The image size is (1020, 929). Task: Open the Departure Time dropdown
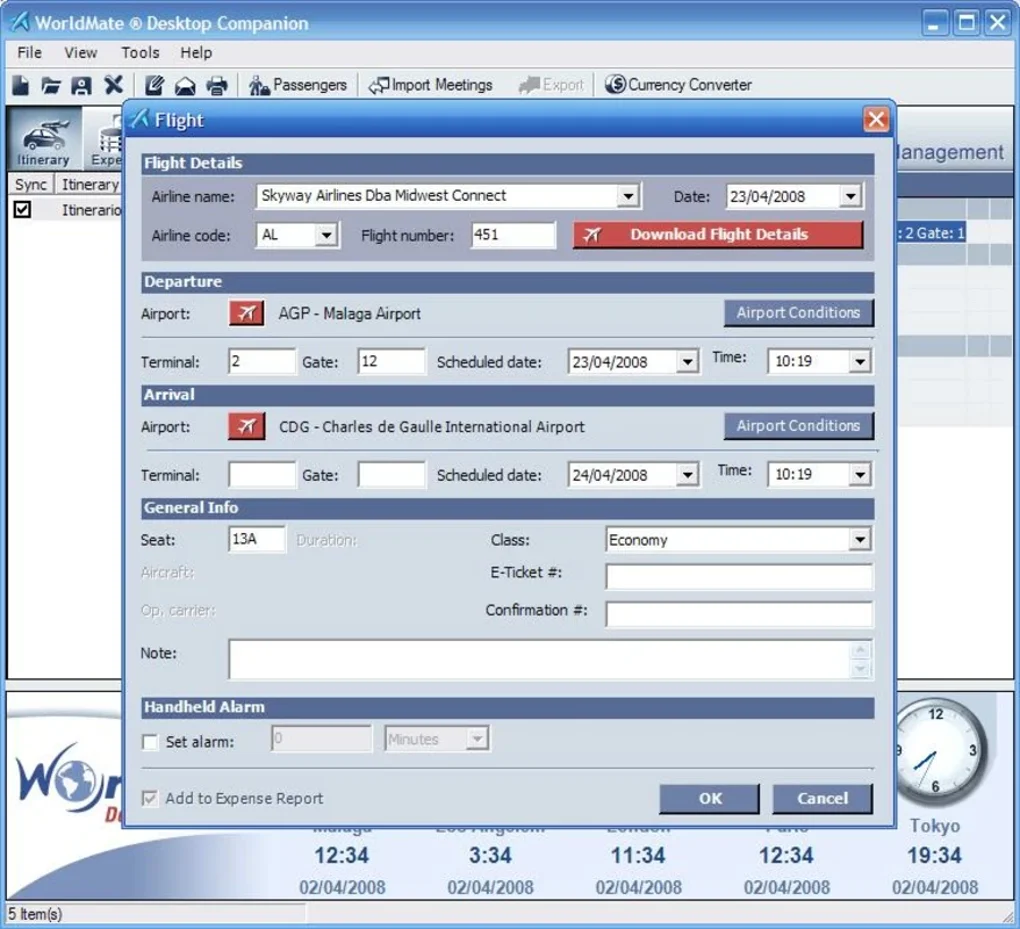pyautogui.click(x=859, y=361)
